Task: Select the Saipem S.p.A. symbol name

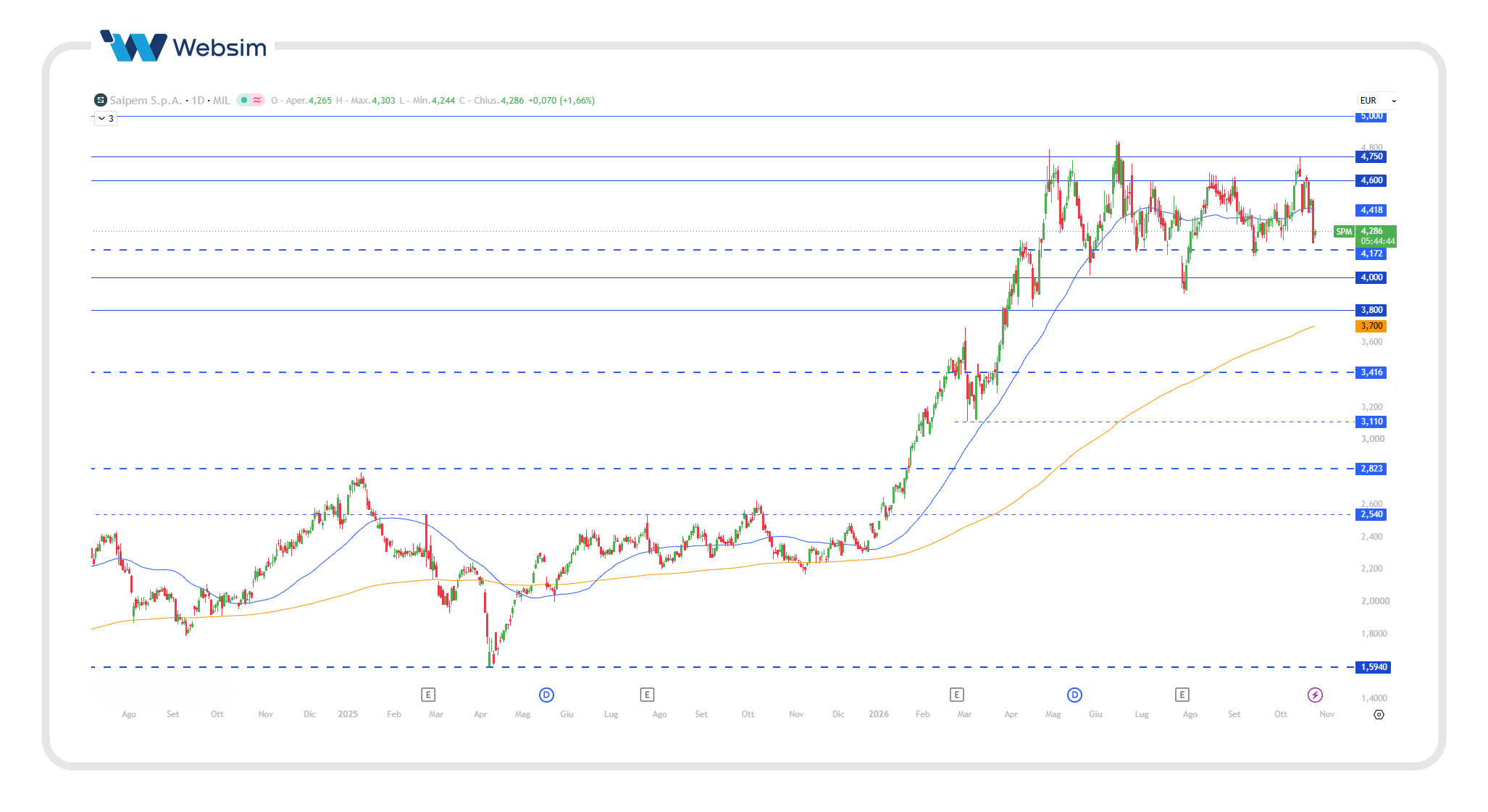Action: 146,100
